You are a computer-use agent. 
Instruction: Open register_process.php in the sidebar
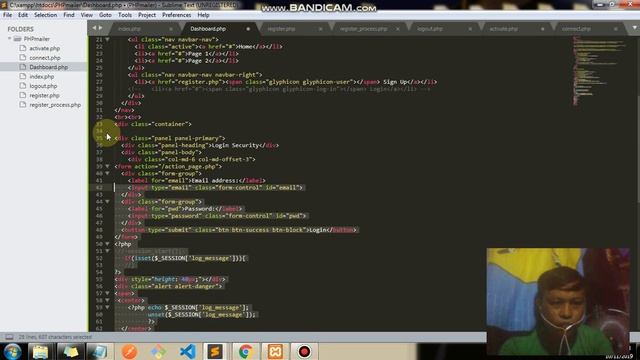[x=55, y=105]
